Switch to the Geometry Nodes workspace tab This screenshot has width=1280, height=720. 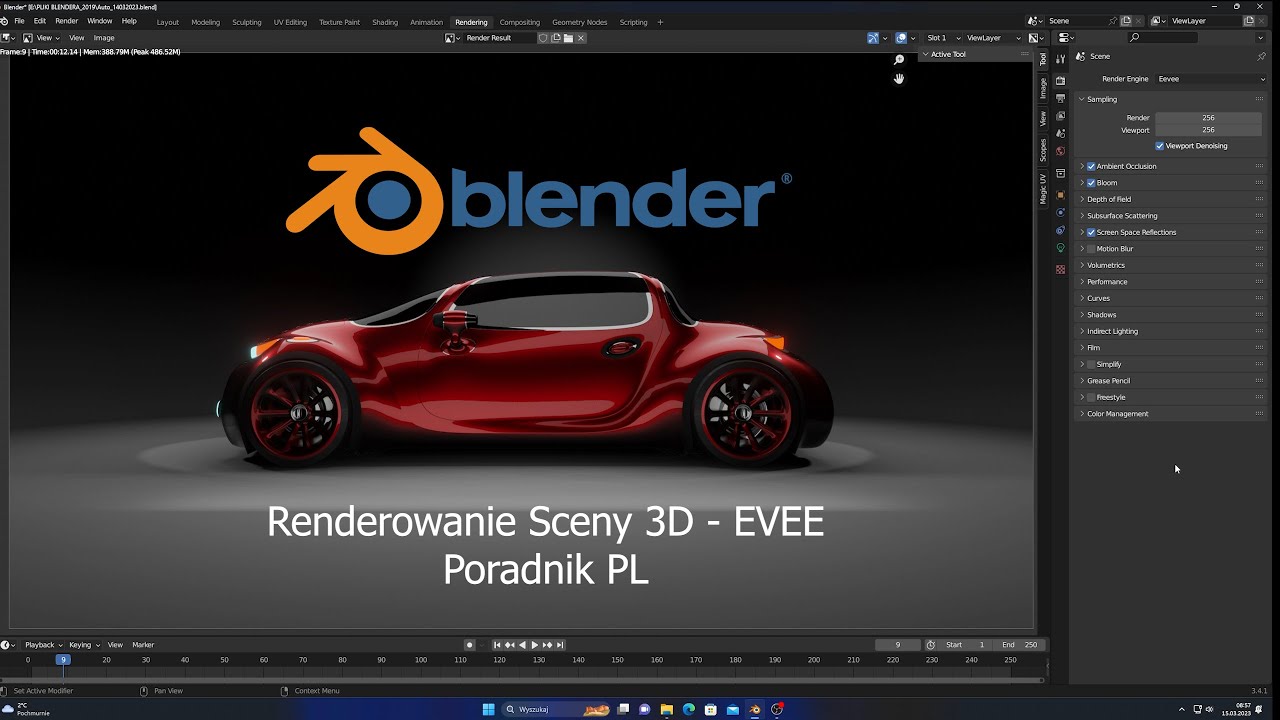[579, 22]
